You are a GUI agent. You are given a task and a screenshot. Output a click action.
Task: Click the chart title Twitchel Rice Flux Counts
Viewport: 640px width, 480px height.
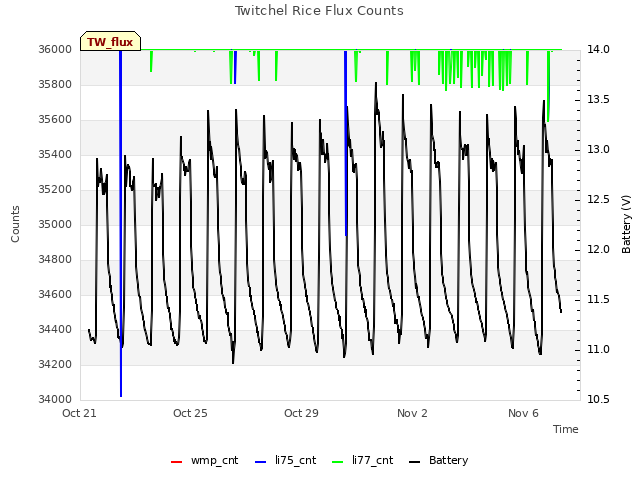319,11
